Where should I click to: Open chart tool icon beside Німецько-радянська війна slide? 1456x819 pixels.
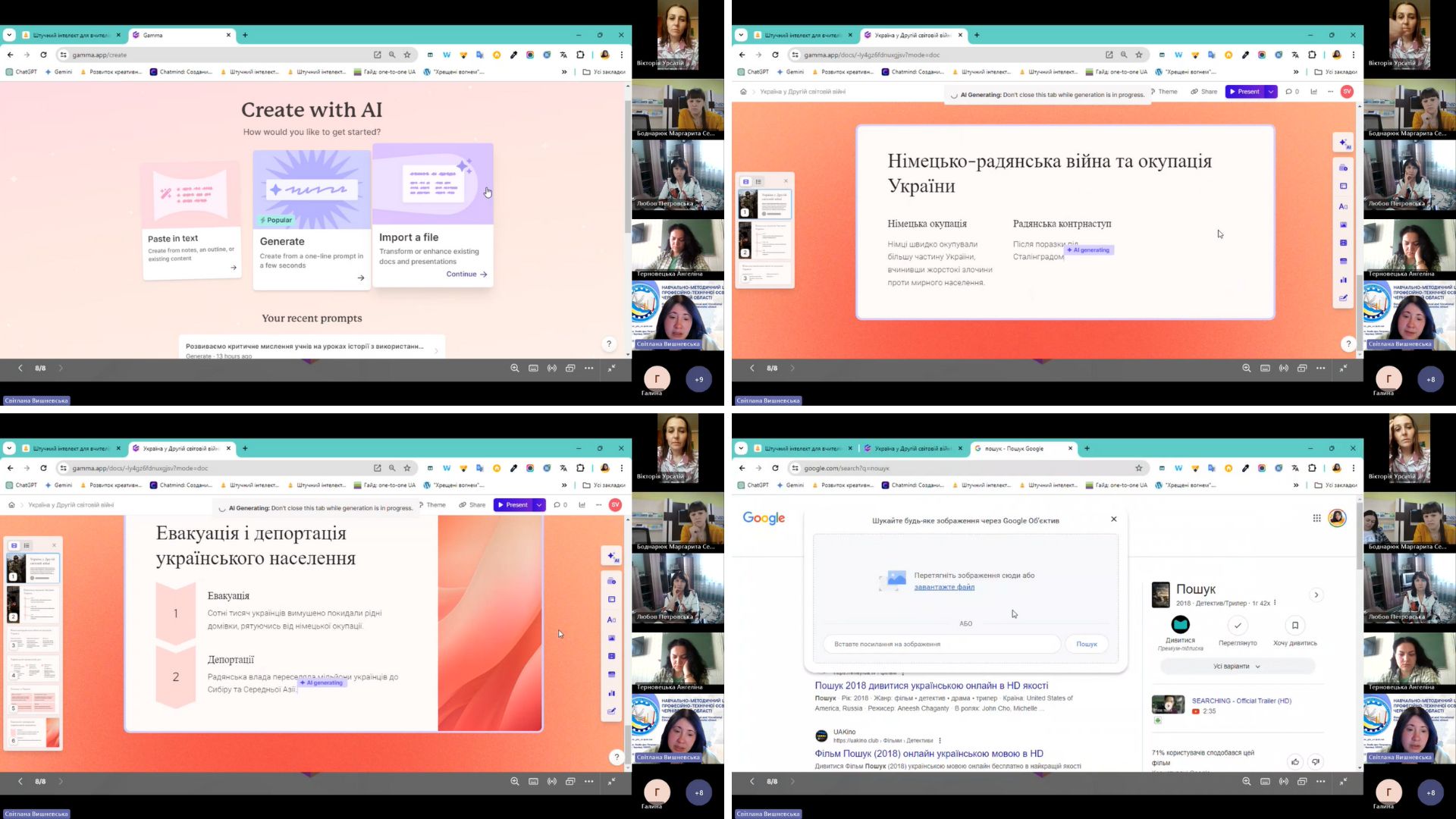(1343, 280)
